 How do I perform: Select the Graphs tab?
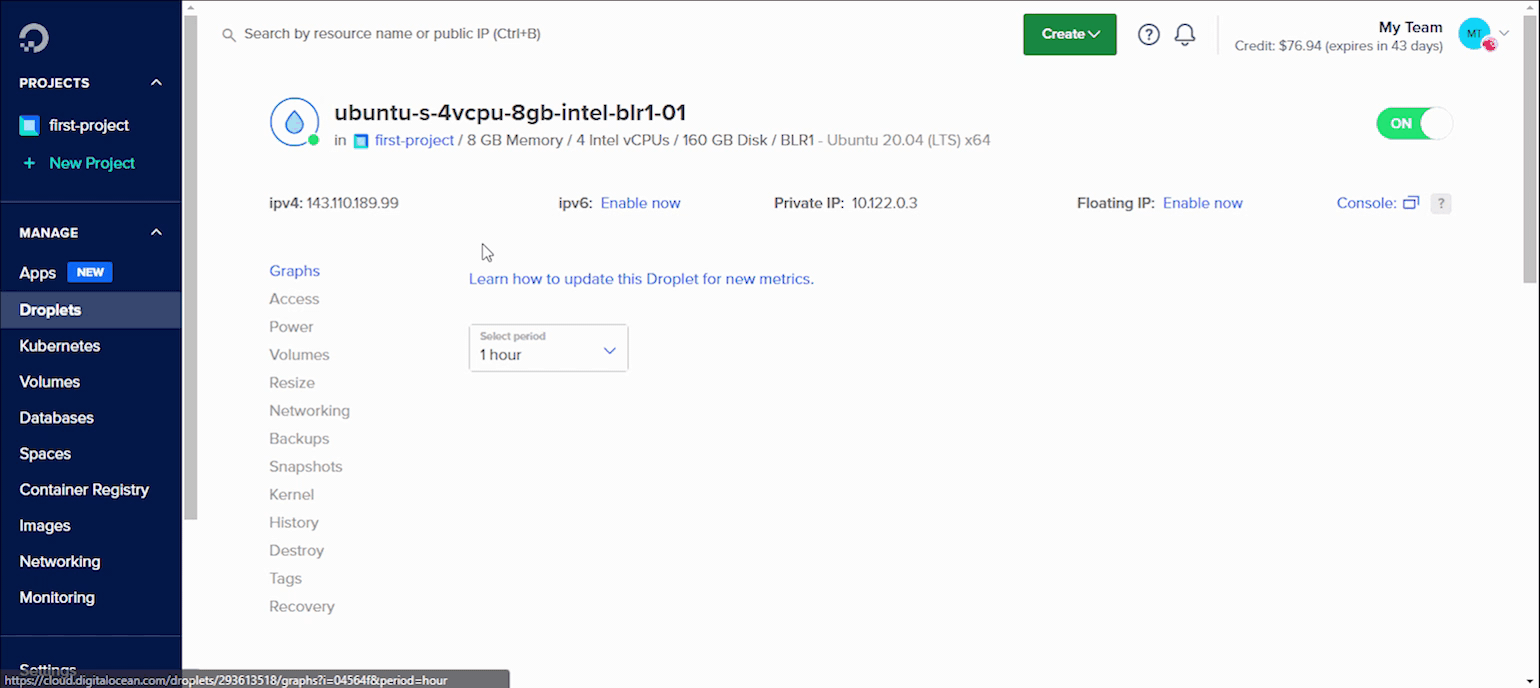pyautogui.click(x=294, y=271)
